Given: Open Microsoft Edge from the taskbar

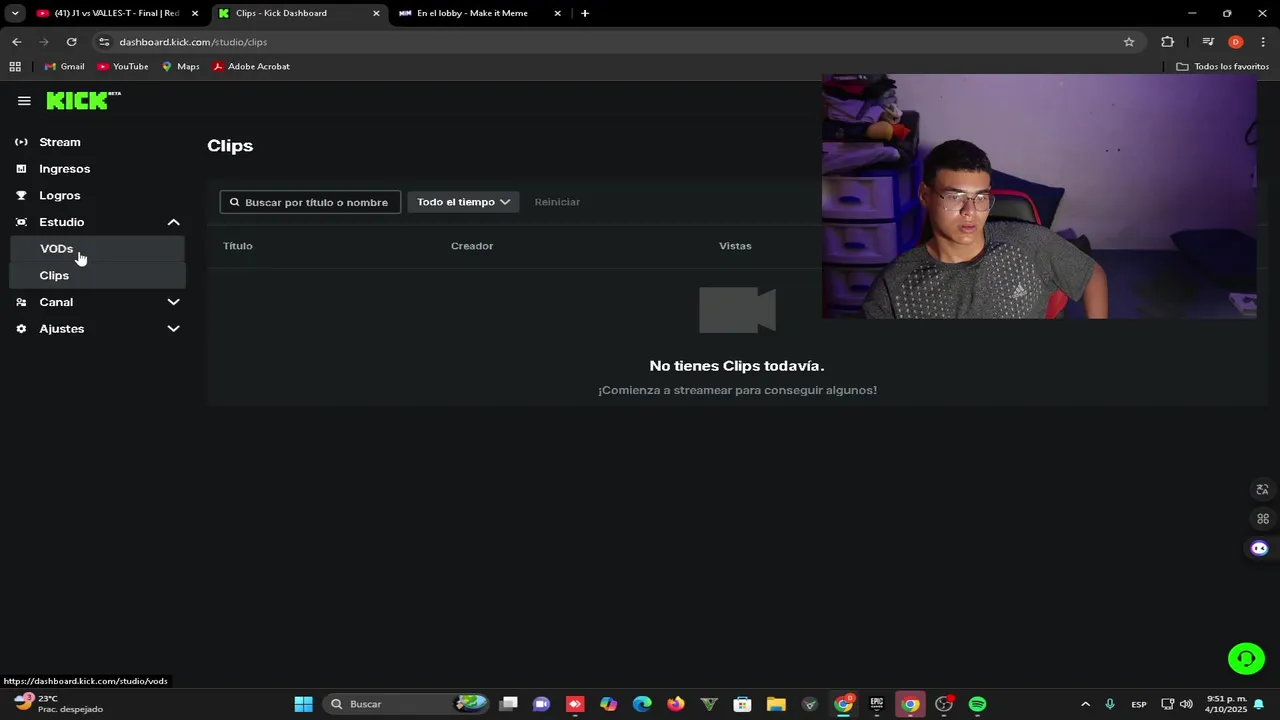Looking at the screenshot, I should click(642, 704).
